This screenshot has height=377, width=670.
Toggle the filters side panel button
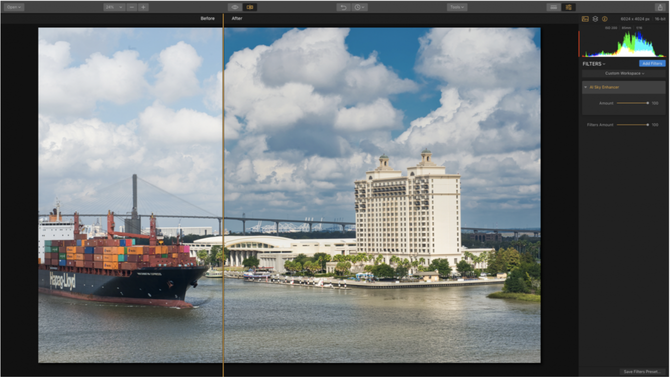coord(568,7)
